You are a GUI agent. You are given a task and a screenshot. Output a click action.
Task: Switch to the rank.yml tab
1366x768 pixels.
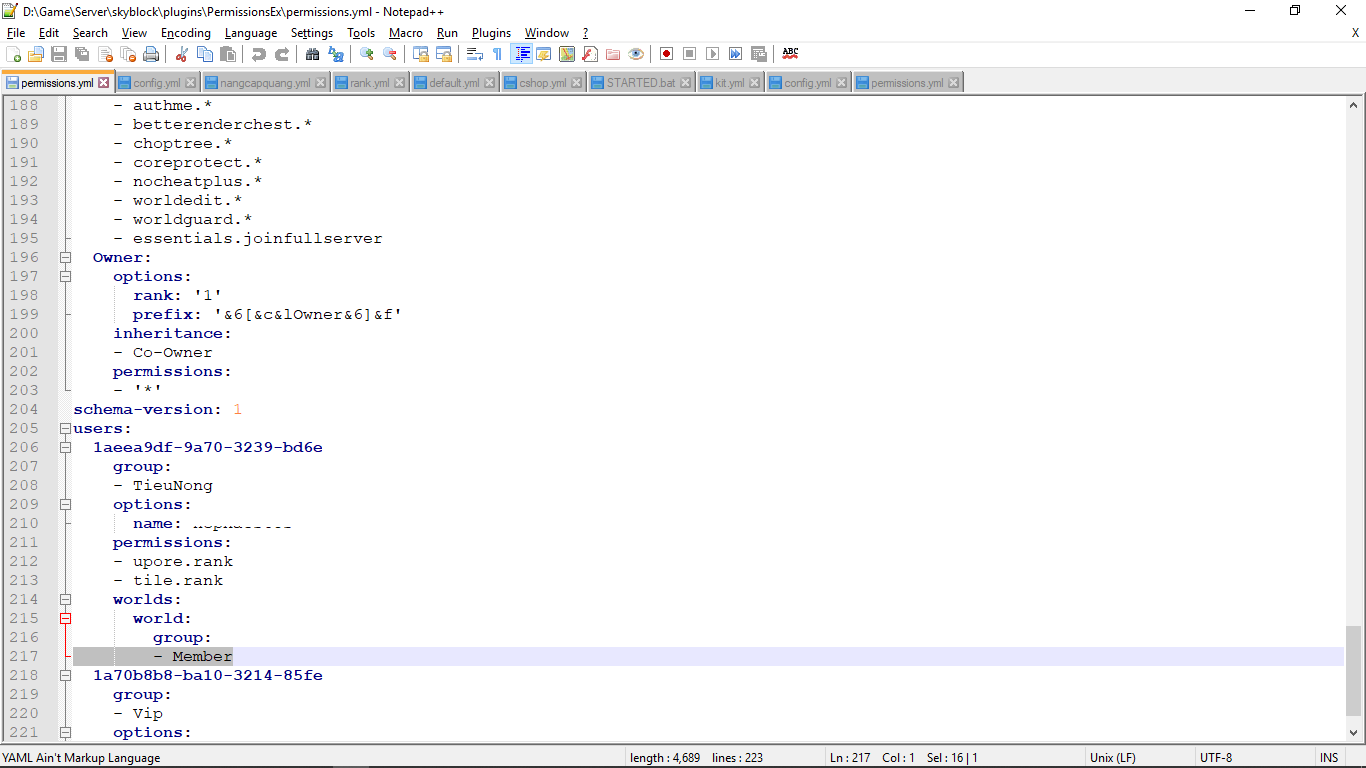369,83
